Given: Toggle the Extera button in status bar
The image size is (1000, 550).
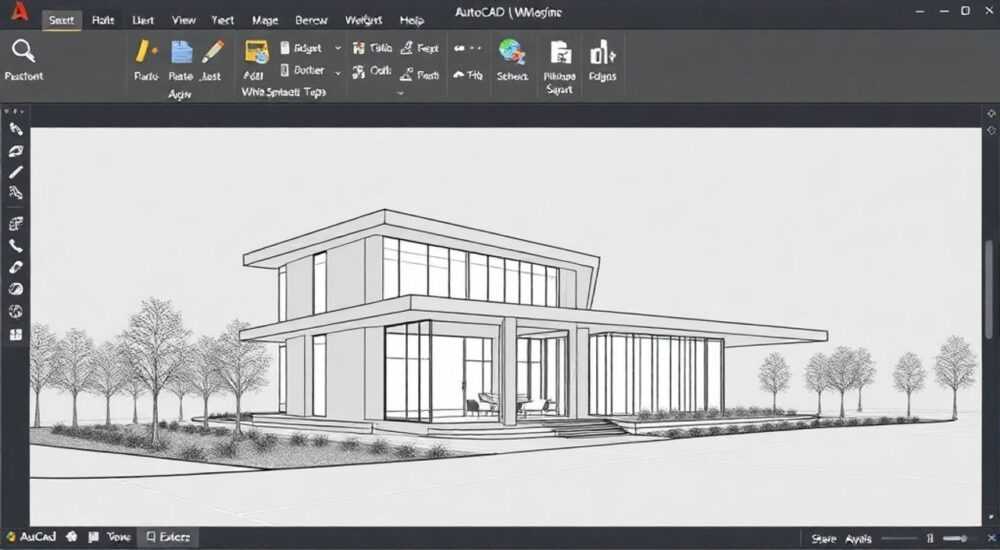Looking at the screenshot, I should (x=168, y=537).
